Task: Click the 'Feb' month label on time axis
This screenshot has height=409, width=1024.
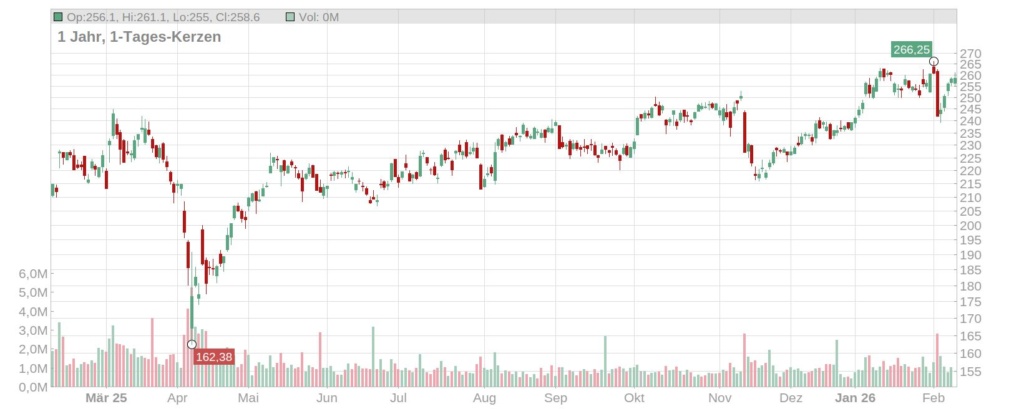Action: [x=931, y=397]
